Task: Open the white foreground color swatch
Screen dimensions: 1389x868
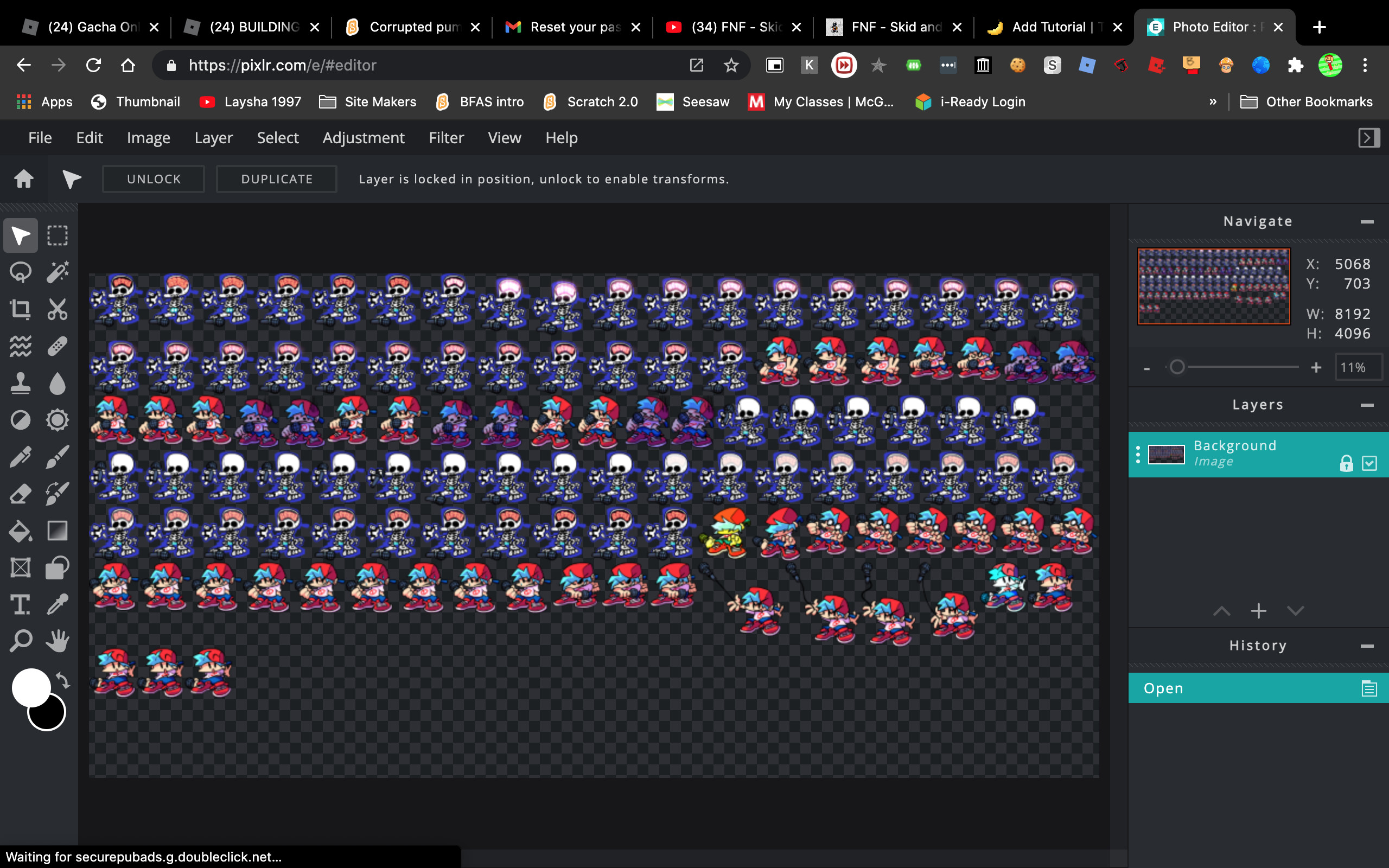Action: pyautogui.click(x=31, y=688)
